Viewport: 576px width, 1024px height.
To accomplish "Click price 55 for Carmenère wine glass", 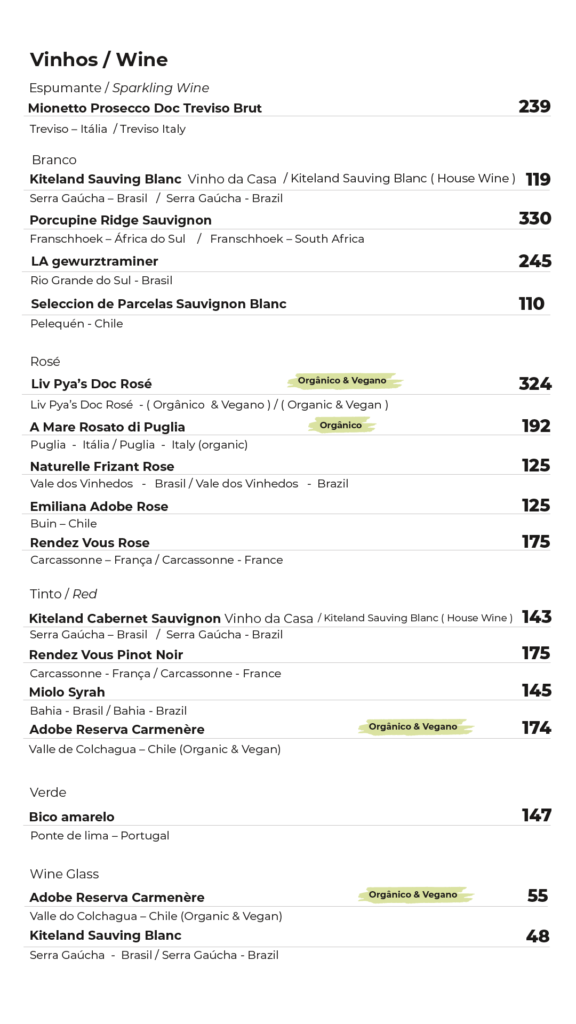I will coord(537,895).
